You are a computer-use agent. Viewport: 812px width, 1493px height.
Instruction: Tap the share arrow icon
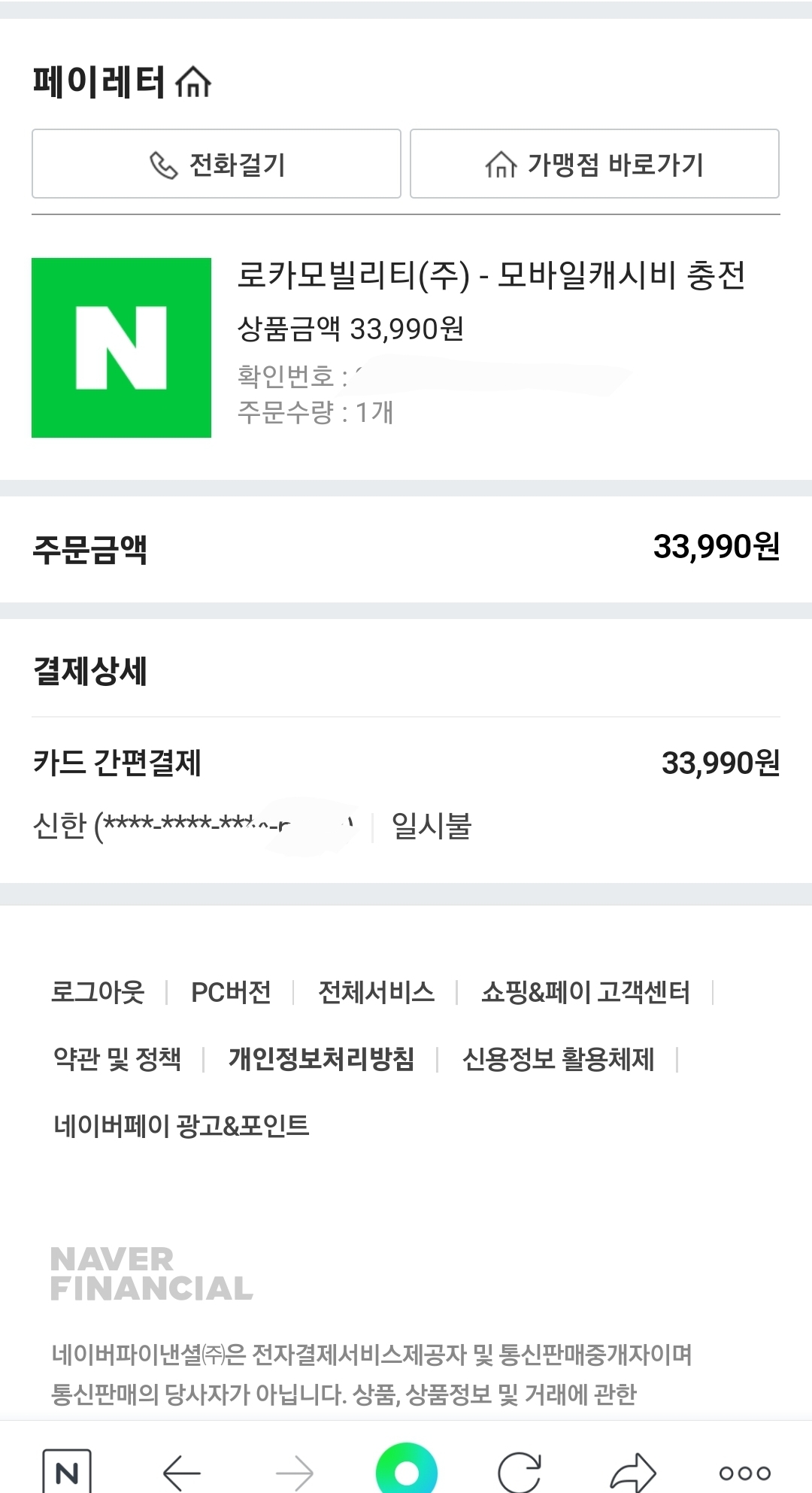tap(633, 1472)
